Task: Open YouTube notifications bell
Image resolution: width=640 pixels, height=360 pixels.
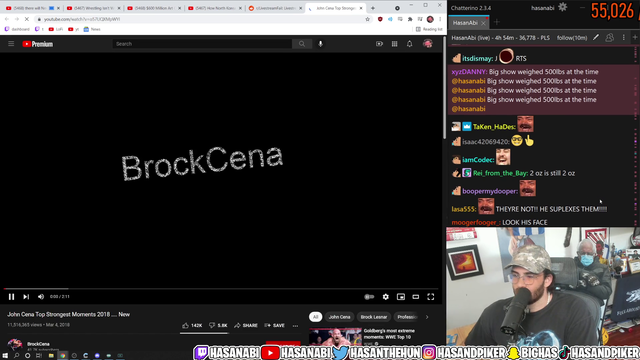Action: click(409, 44)
